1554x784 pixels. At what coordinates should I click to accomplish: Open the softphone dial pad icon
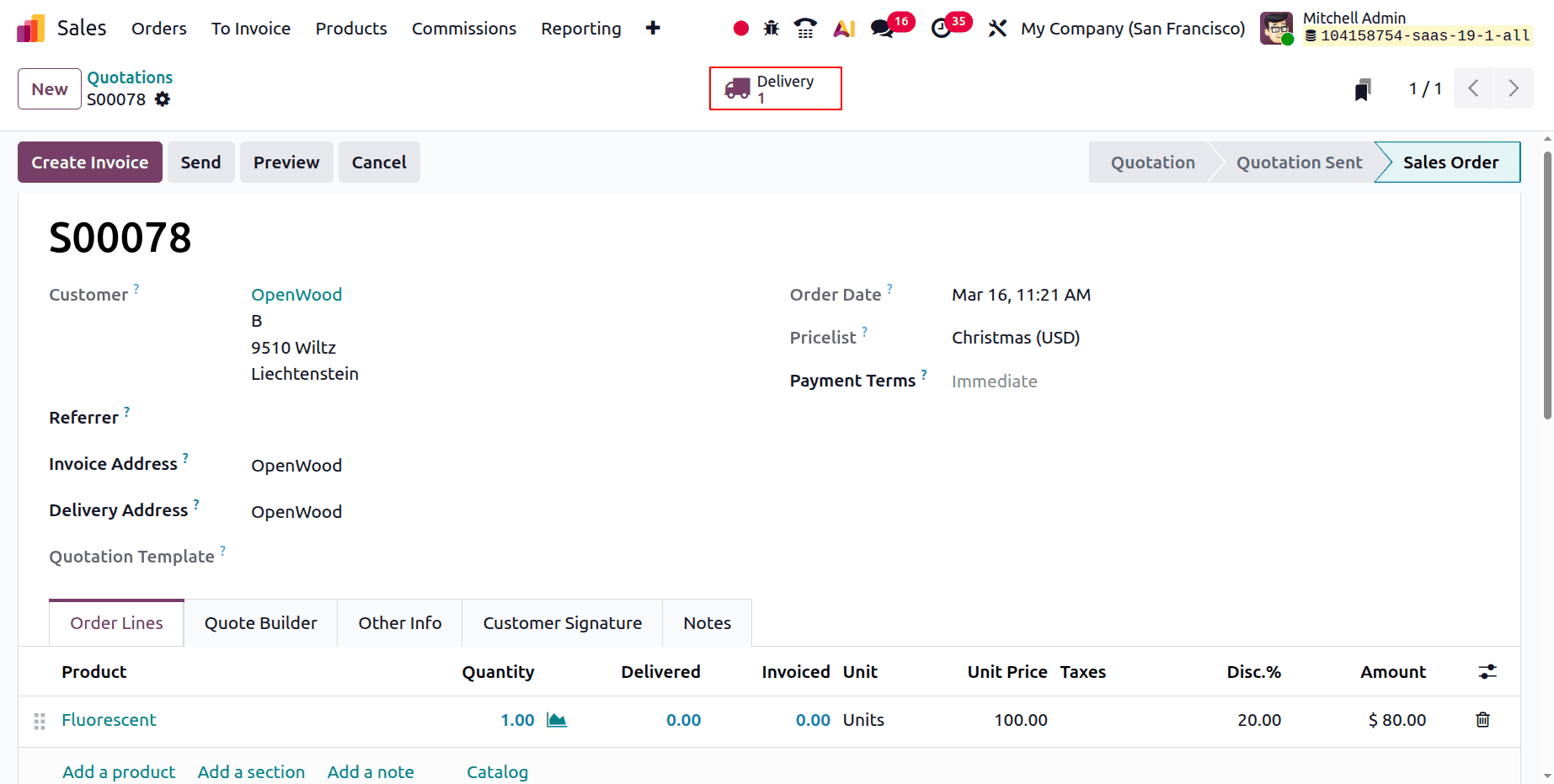pyautogui.click(x=804, y=28)
